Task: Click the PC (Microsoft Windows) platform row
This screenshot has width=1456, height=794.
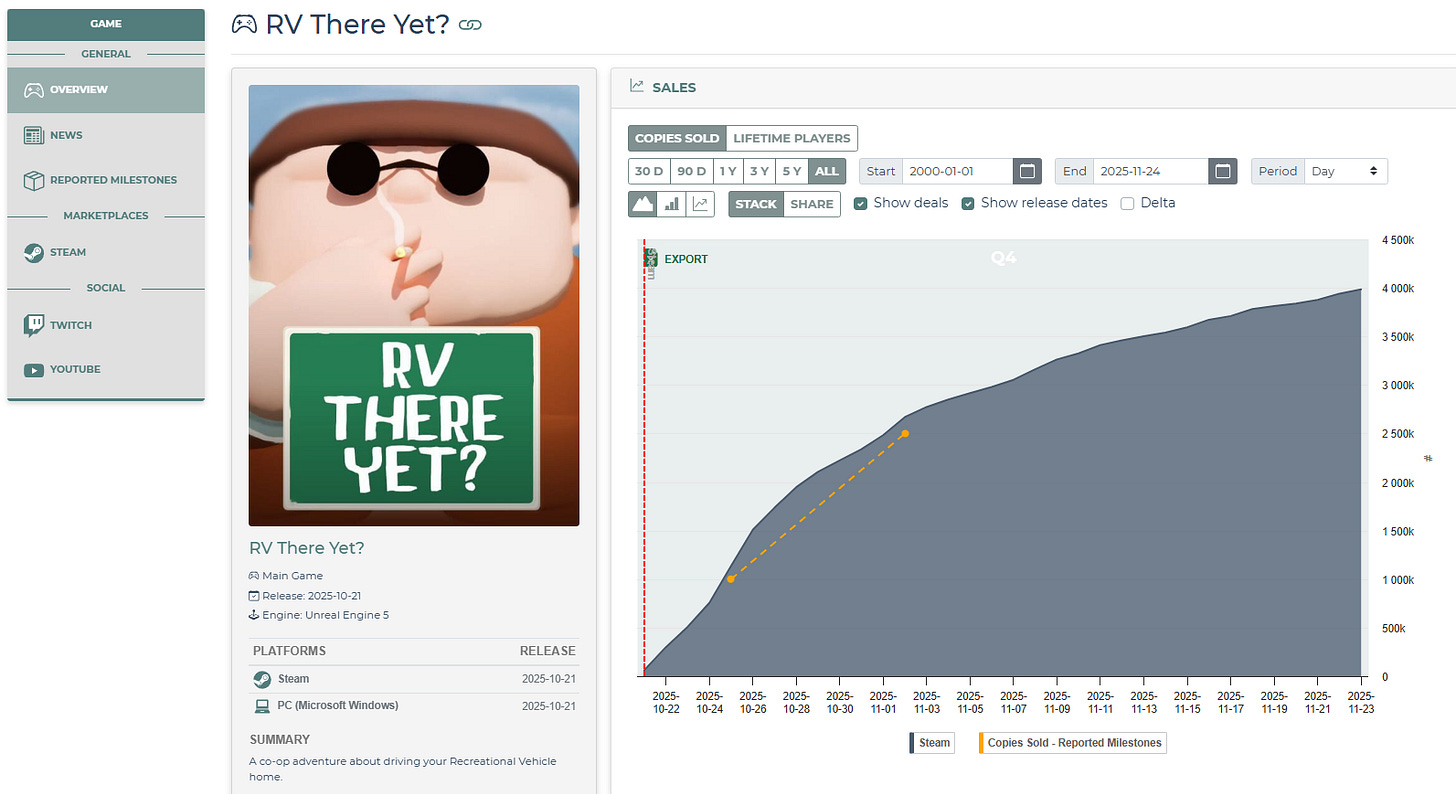Action: [414, 706]
